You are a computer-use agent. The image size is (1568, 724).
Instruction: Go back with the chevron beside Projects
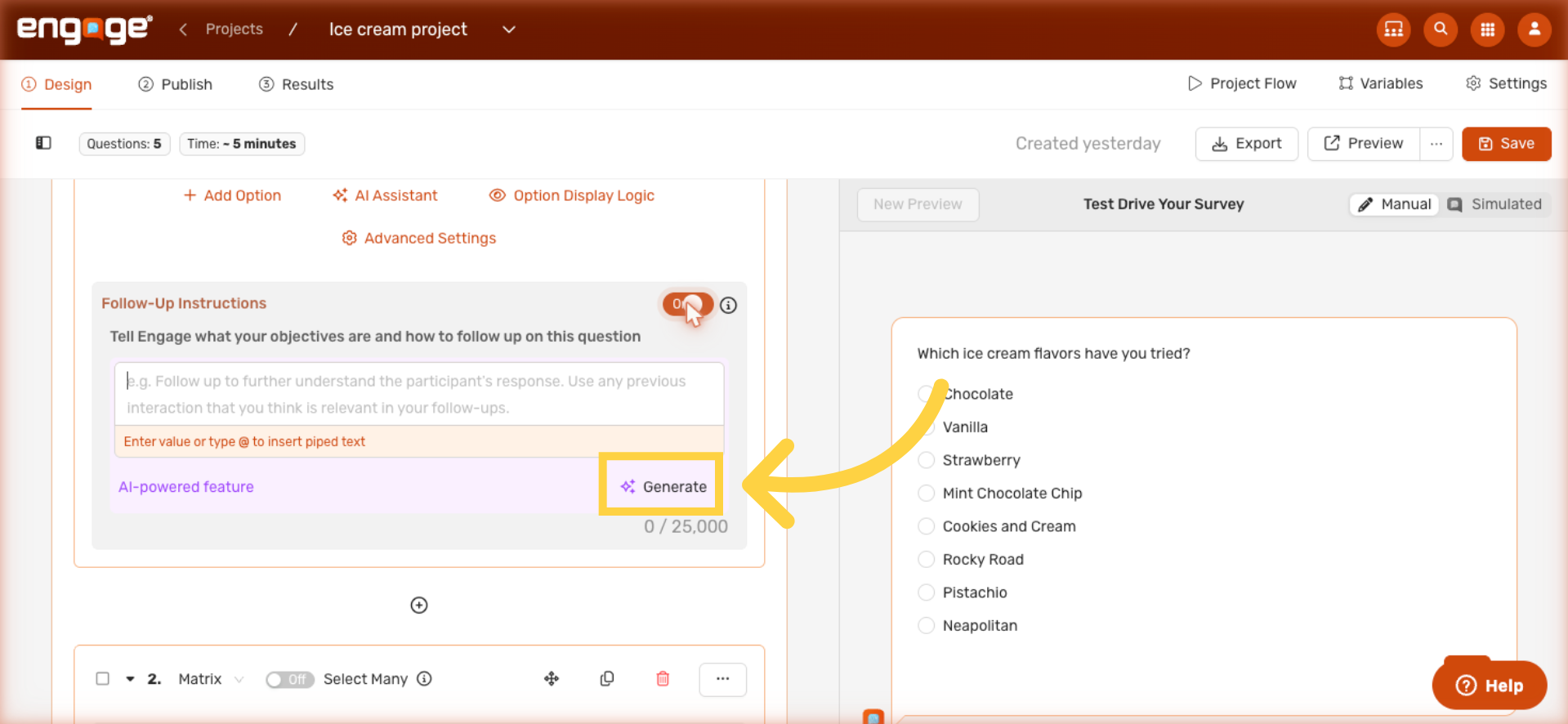tap(183, 29)
